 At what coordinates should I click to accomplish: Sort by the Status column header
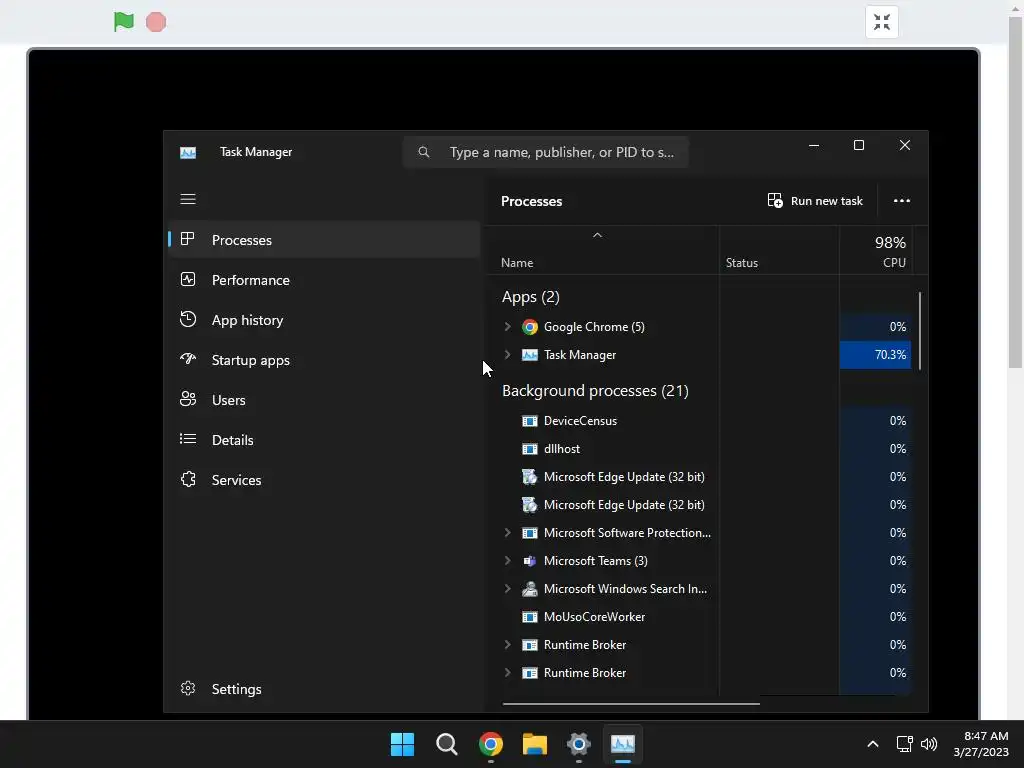(779, 251)
